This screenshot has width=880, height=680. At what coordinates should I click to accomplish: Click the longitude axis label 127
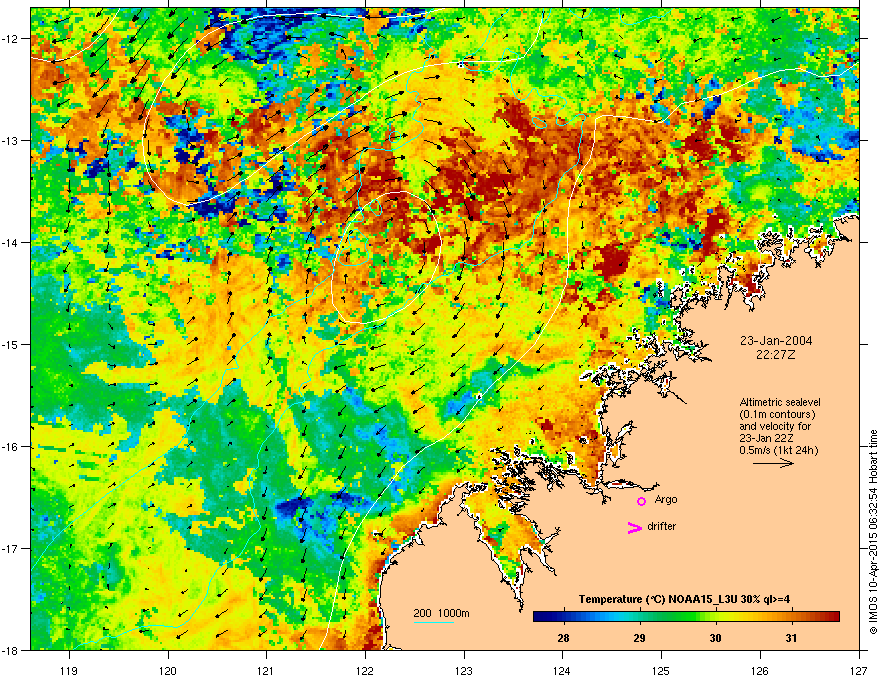pos(859,670)
